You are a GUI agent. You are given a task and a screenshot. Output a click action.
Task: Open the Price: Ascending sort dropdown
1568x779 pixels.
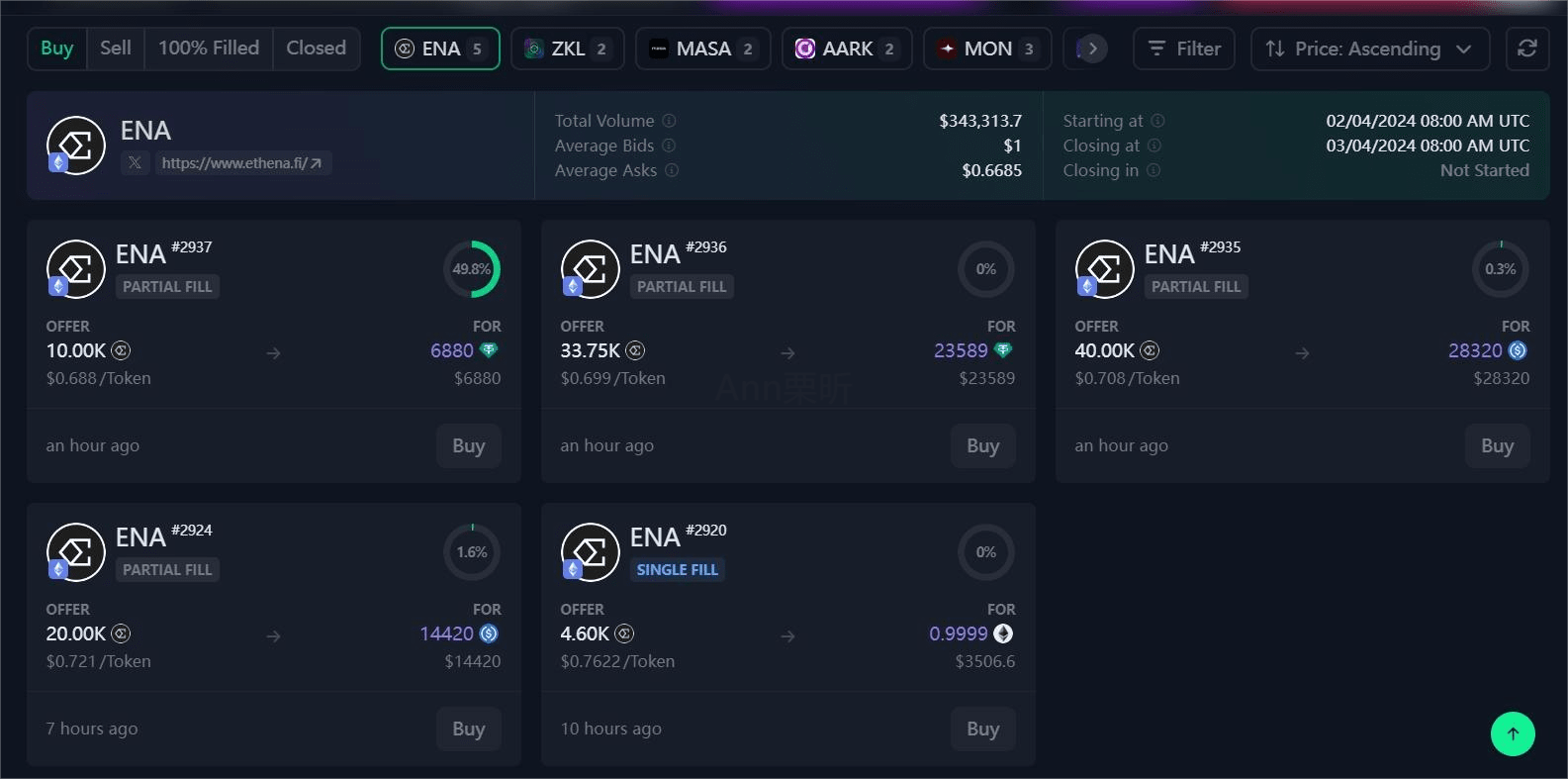pos(1369,49)
